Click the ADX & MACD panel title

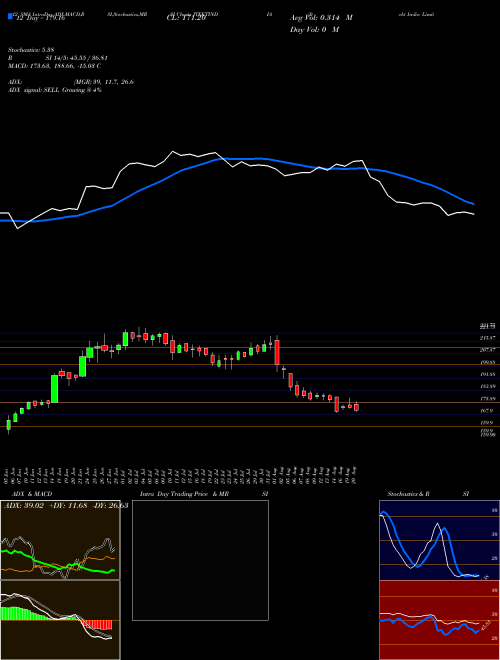32,494
